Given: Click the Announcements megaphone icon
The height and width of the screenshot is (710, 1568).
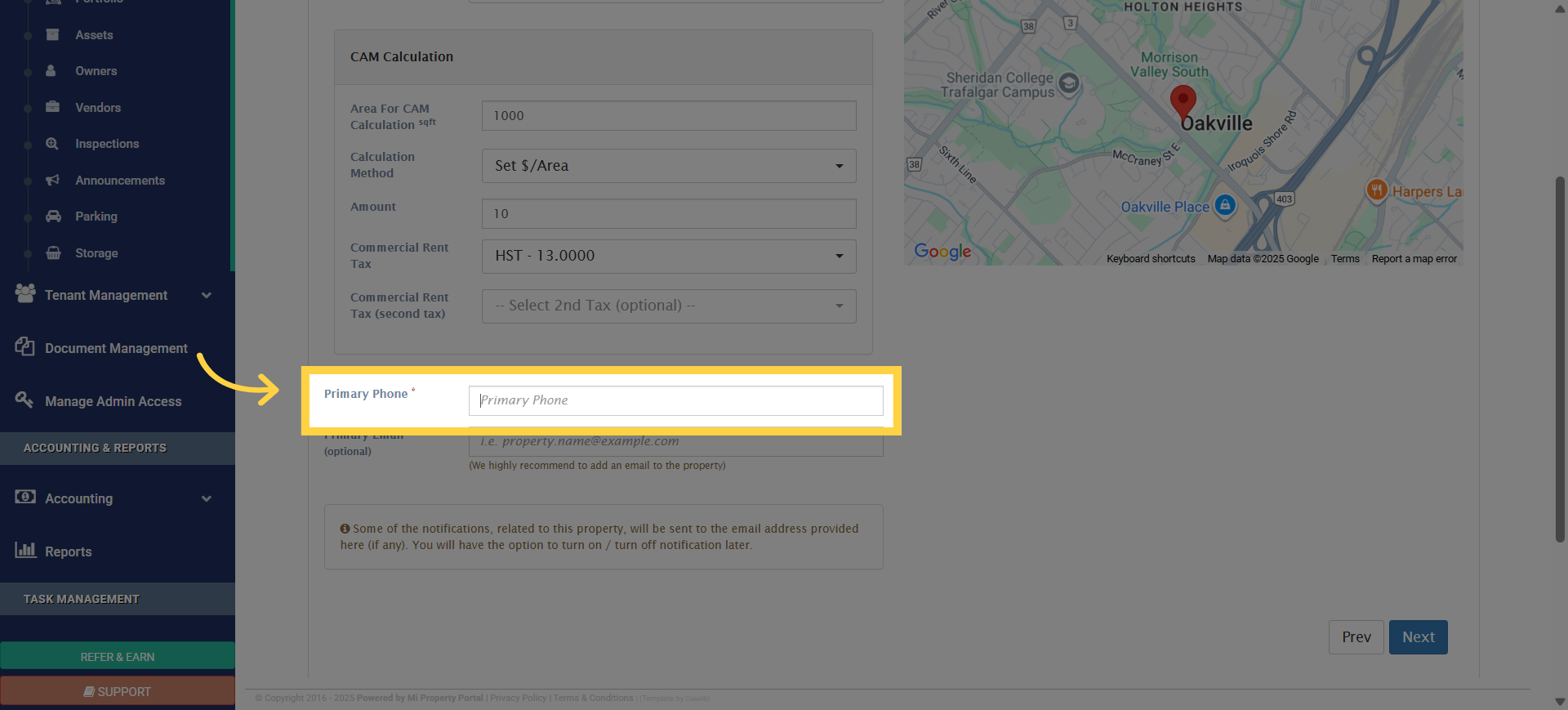Looking at the screenshot, I should click(x=53, y=180).
